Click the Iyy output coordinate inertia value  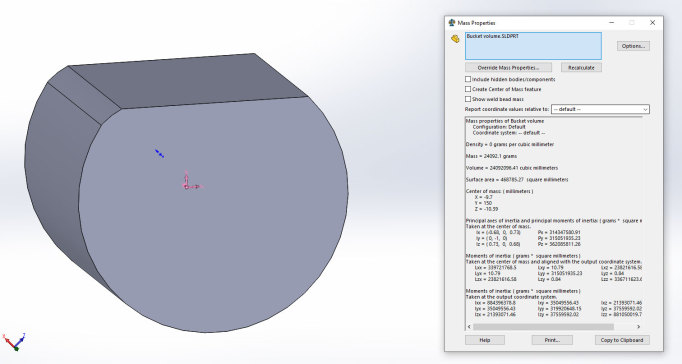tap(559, 309)
